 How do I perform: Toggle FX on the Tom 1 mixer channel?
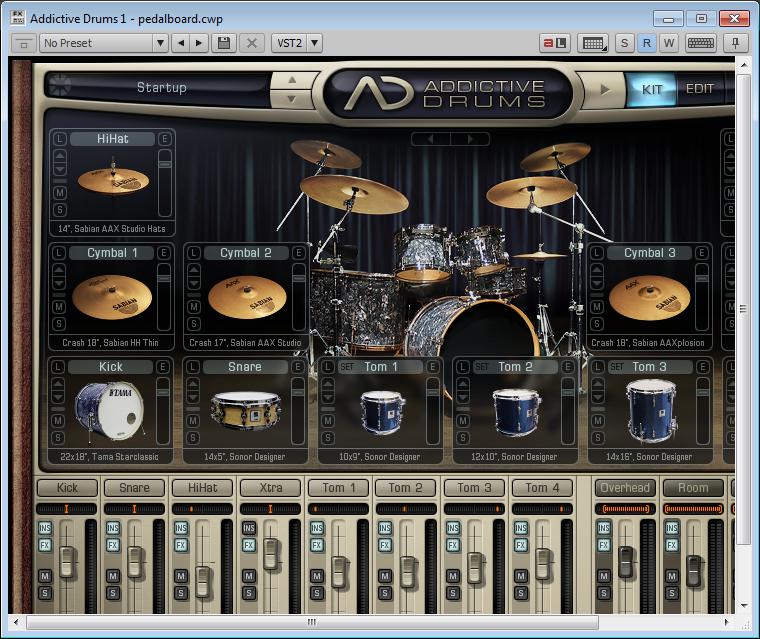(317, 545)
